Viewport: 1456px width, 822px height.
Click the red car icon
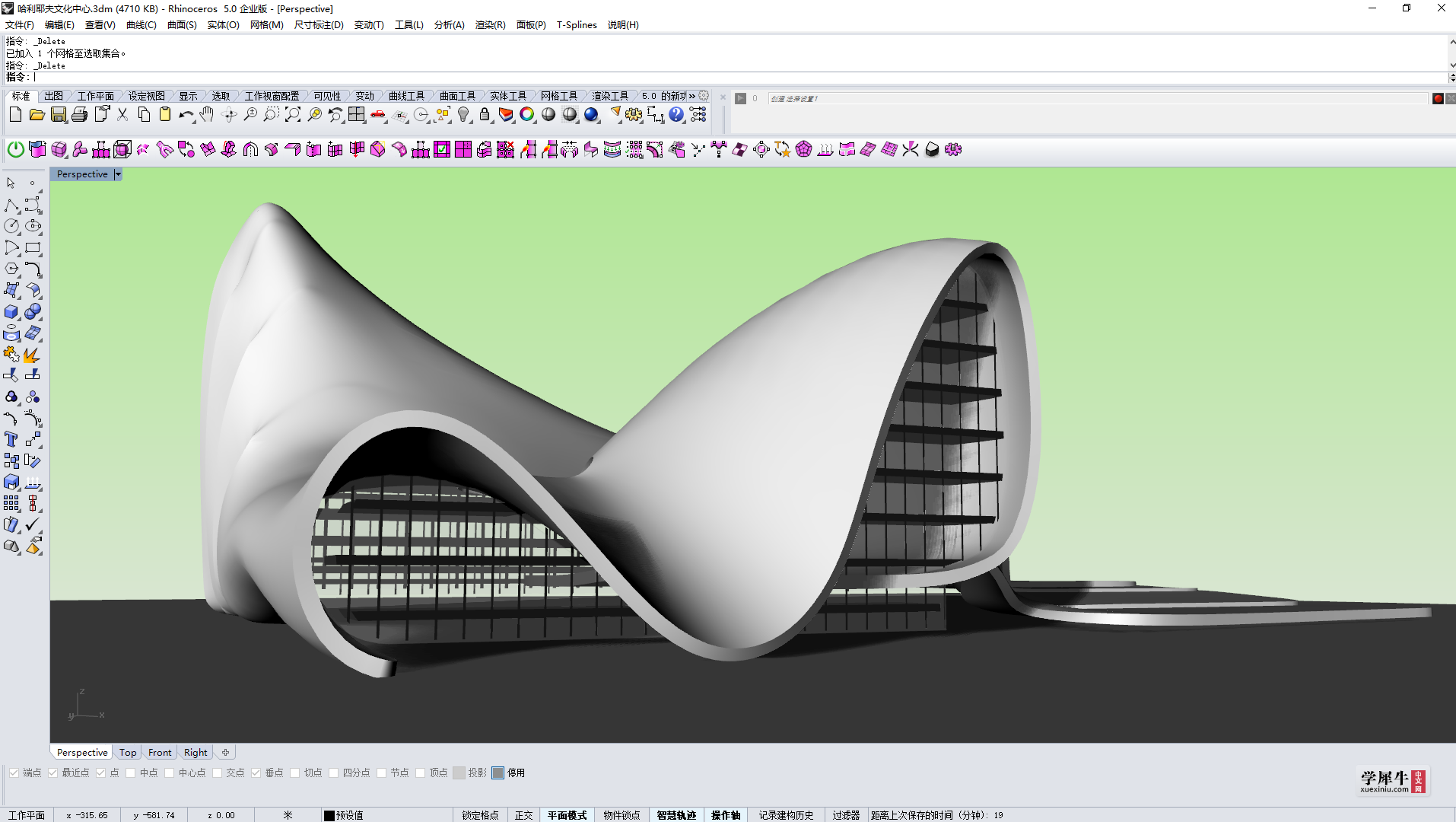[378, 115]
